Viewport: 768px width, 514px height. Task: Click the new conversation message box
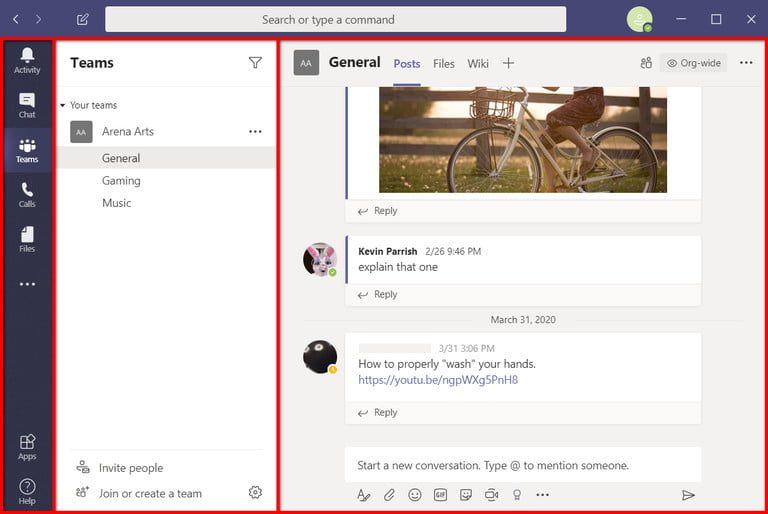pos(523,465)
